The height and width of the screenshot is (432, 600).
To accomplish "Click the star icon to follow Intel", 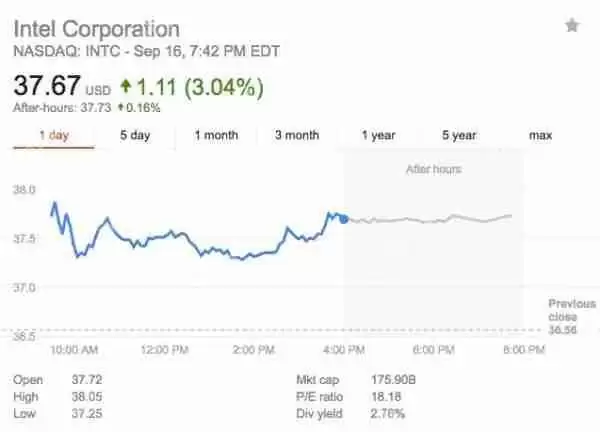I will (572, 26).
